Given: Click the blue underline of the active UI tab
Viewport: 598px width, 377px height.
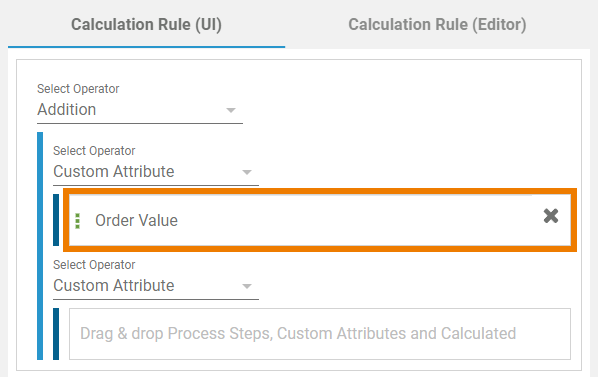Looking at the screenshot, I should [146, 47].
